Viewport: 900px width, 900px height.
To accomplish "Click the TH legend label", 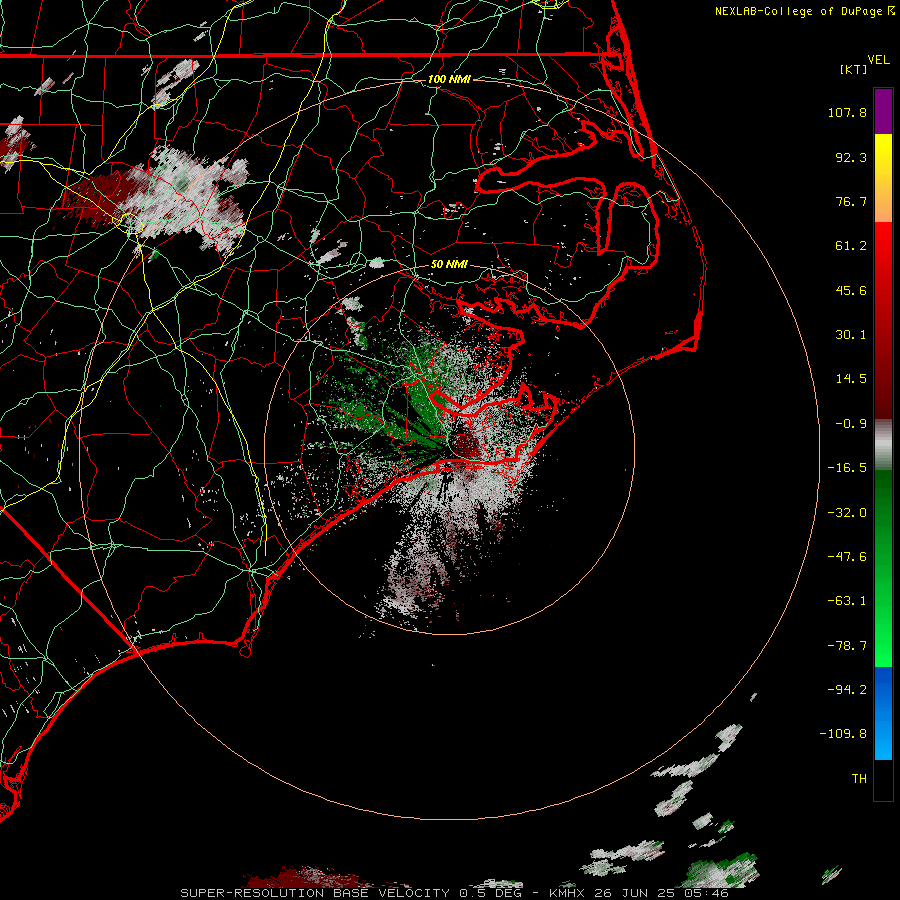I will coord(859,779).
